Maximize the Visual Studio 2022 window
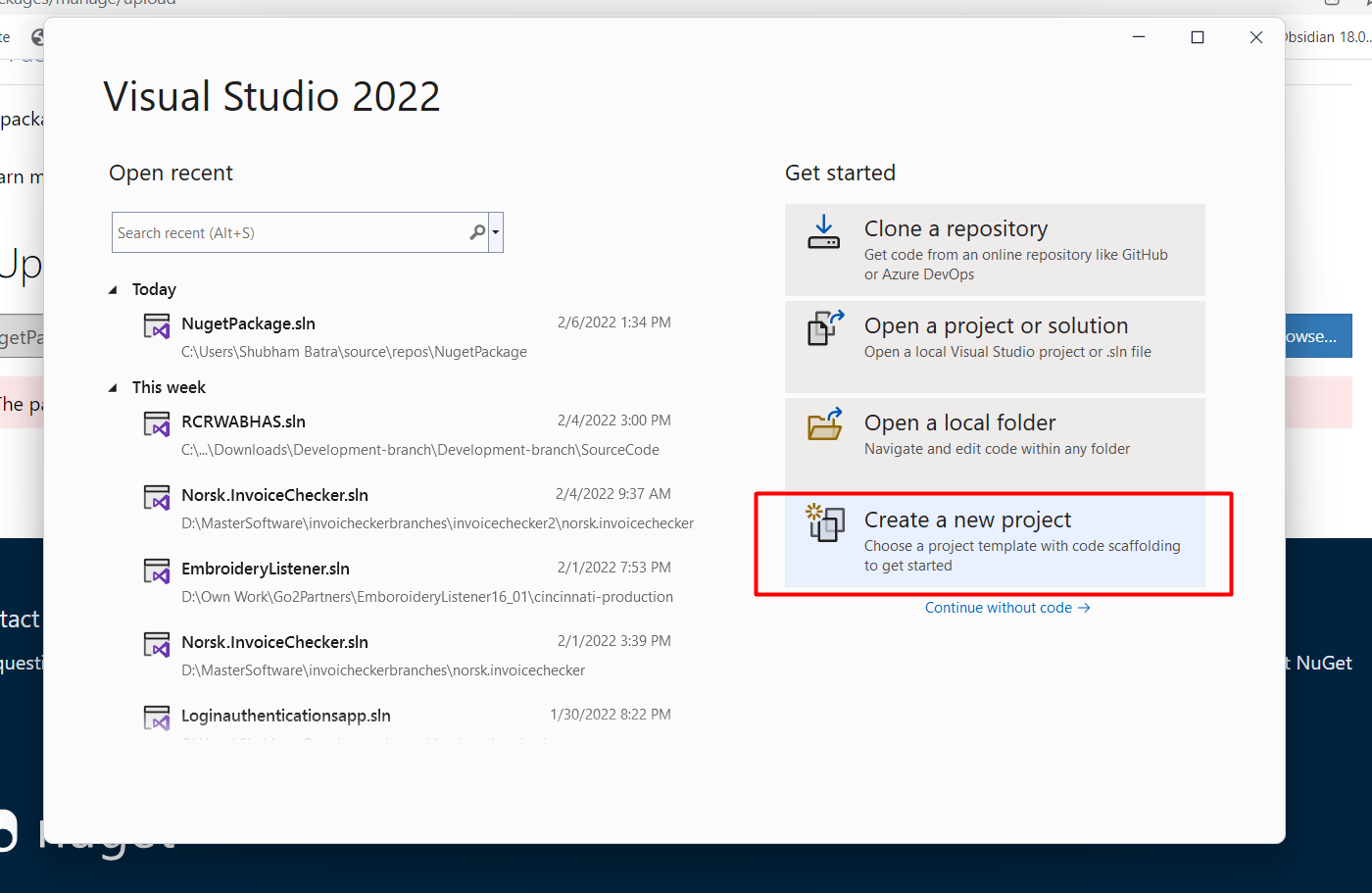Viewport: 1372px width, 893px height. pyautogui.click(x=1198, y=37)
